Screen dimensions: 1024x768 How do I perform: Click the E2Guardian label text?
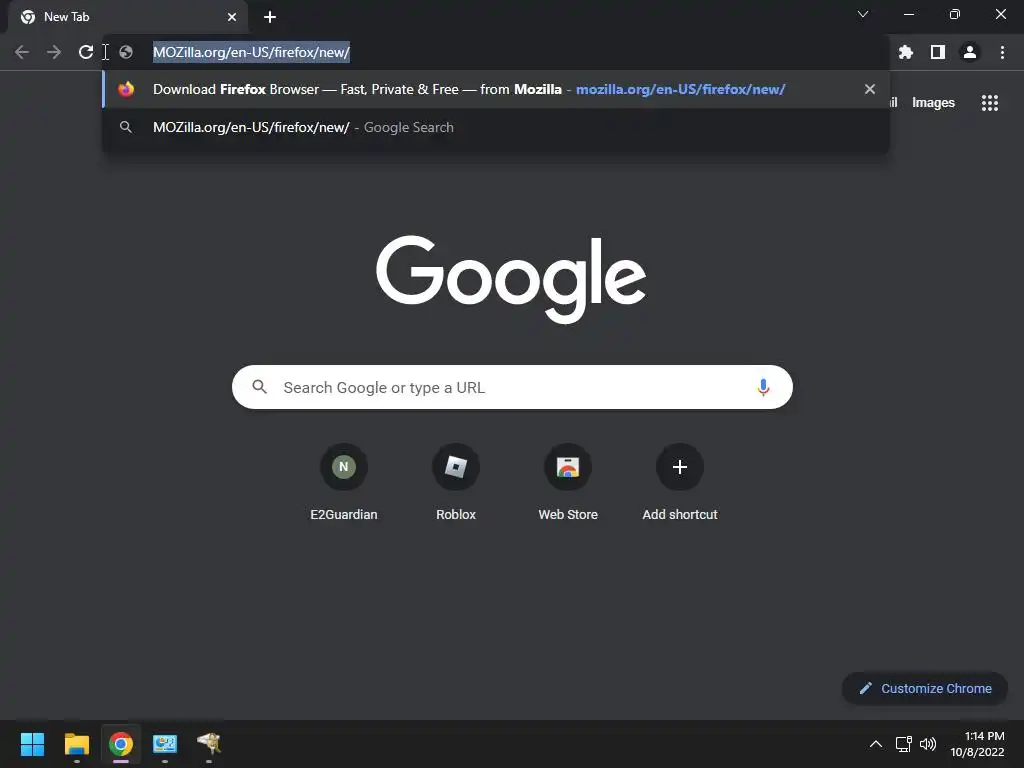(344, 515)
